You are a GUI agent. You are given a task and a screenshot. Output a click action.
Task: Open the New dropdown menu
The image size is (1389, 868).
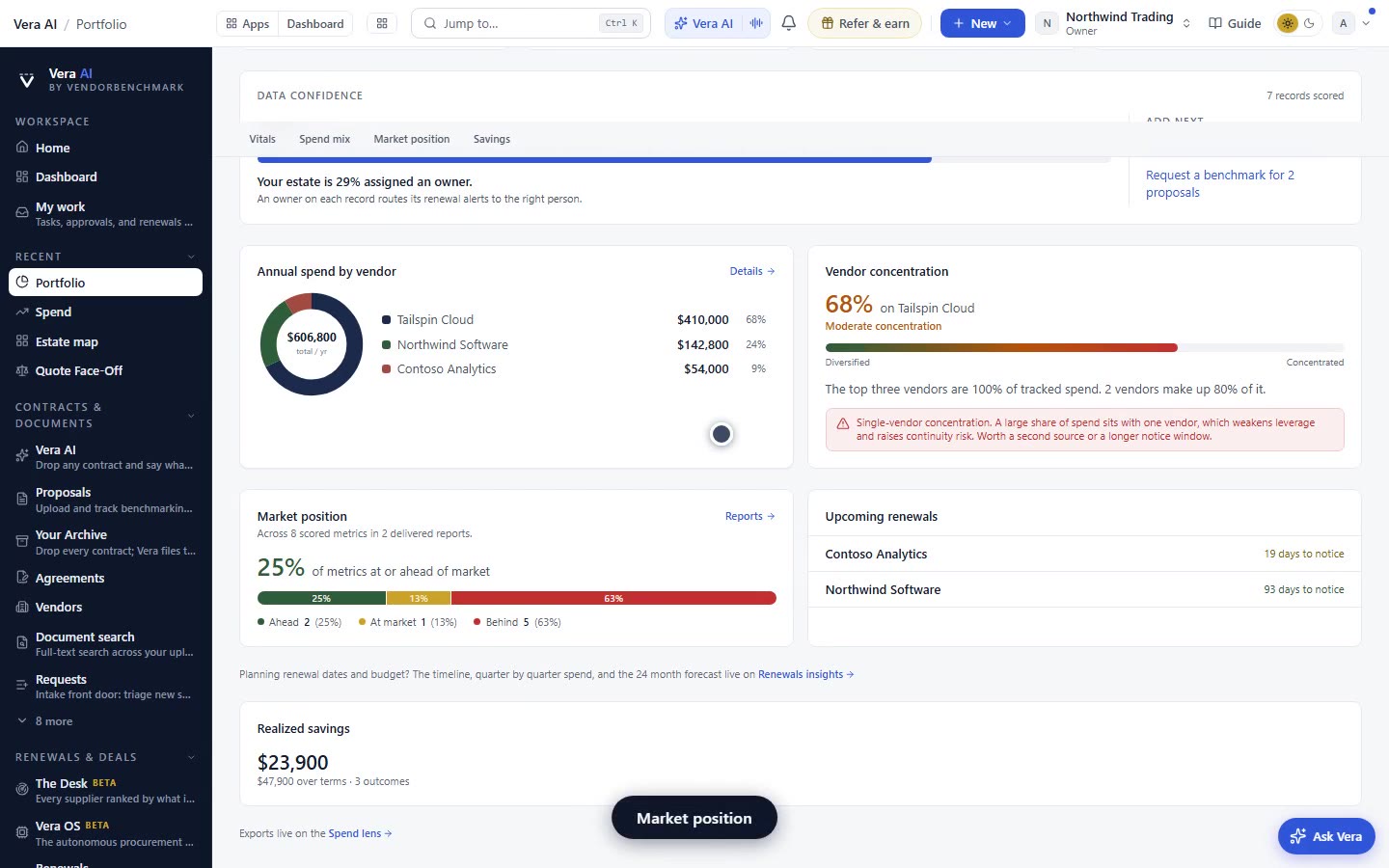pyautogui.click(x=982, y=23)
